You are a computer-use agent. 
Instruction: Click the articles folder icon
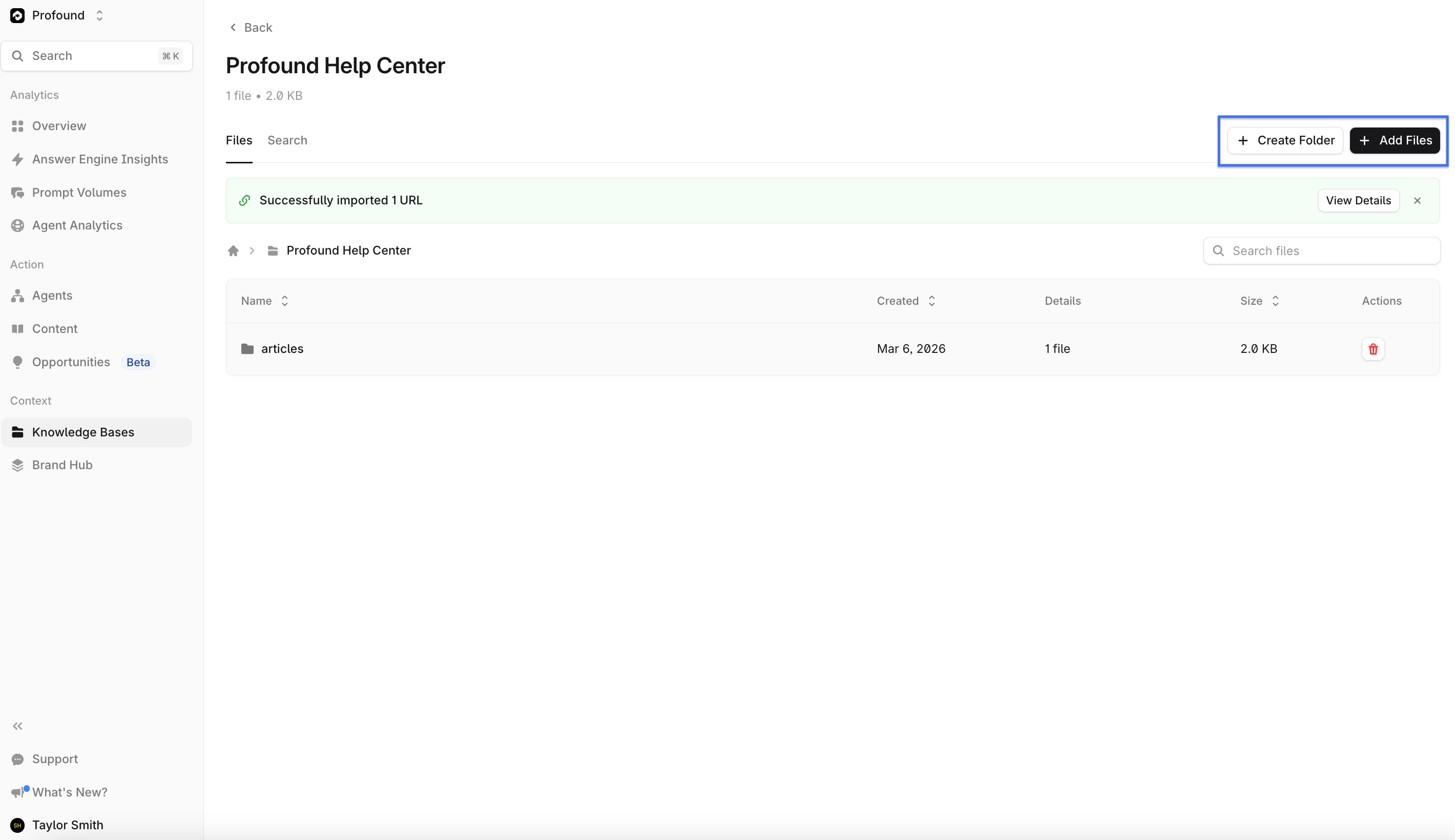[247, 349]
